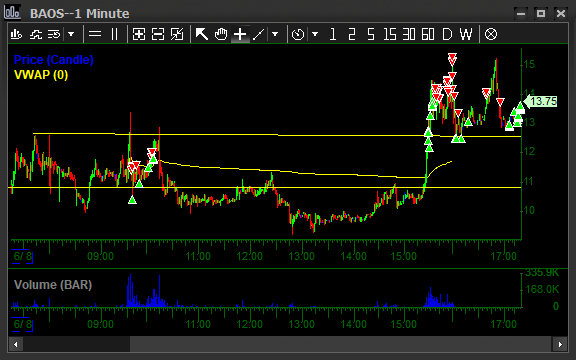Close the BAOS chart window
The image size is (576, 360).
(561, 14)
